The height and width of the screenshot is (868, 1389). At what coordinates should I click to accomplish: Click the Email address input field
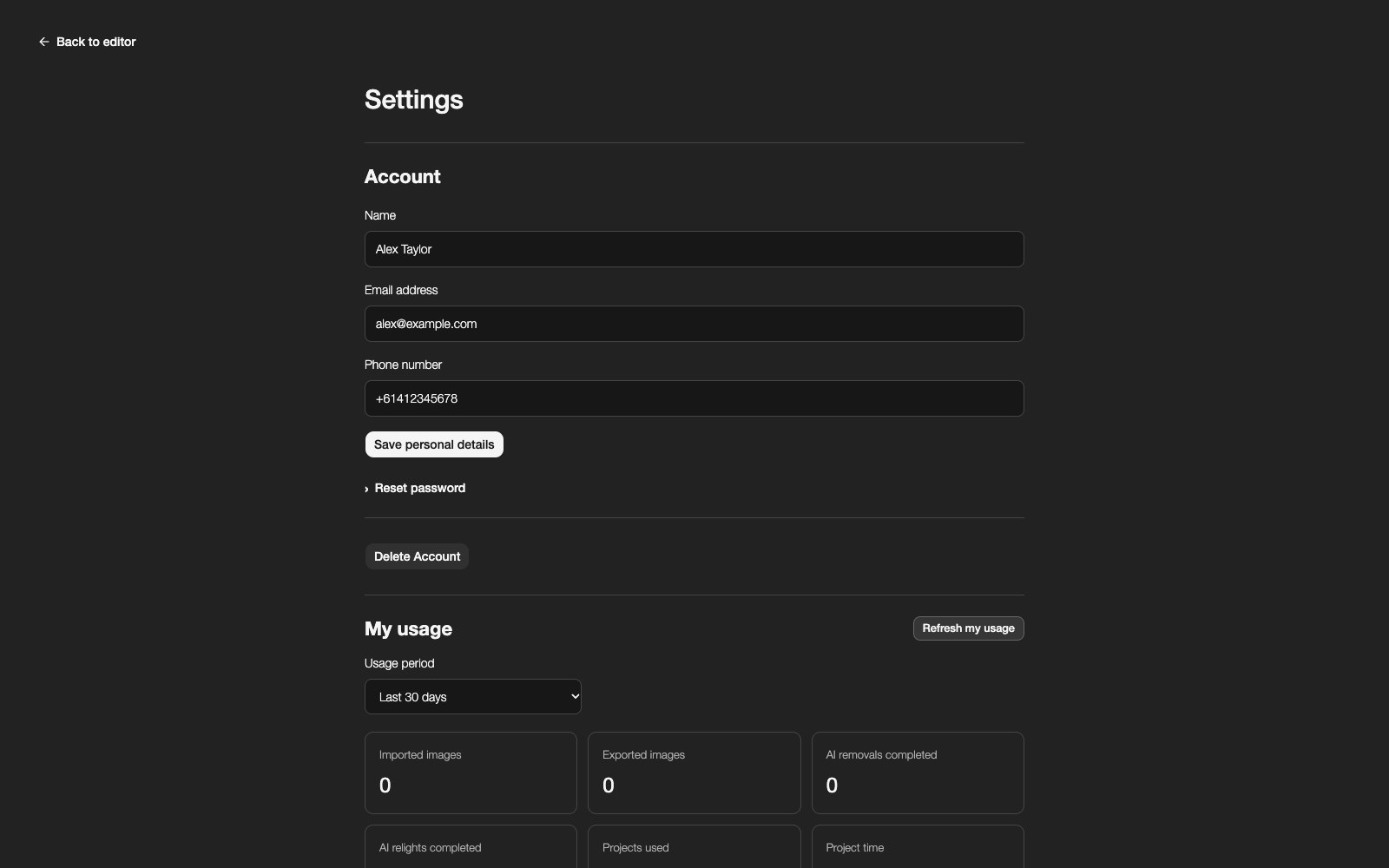[694, 324]
